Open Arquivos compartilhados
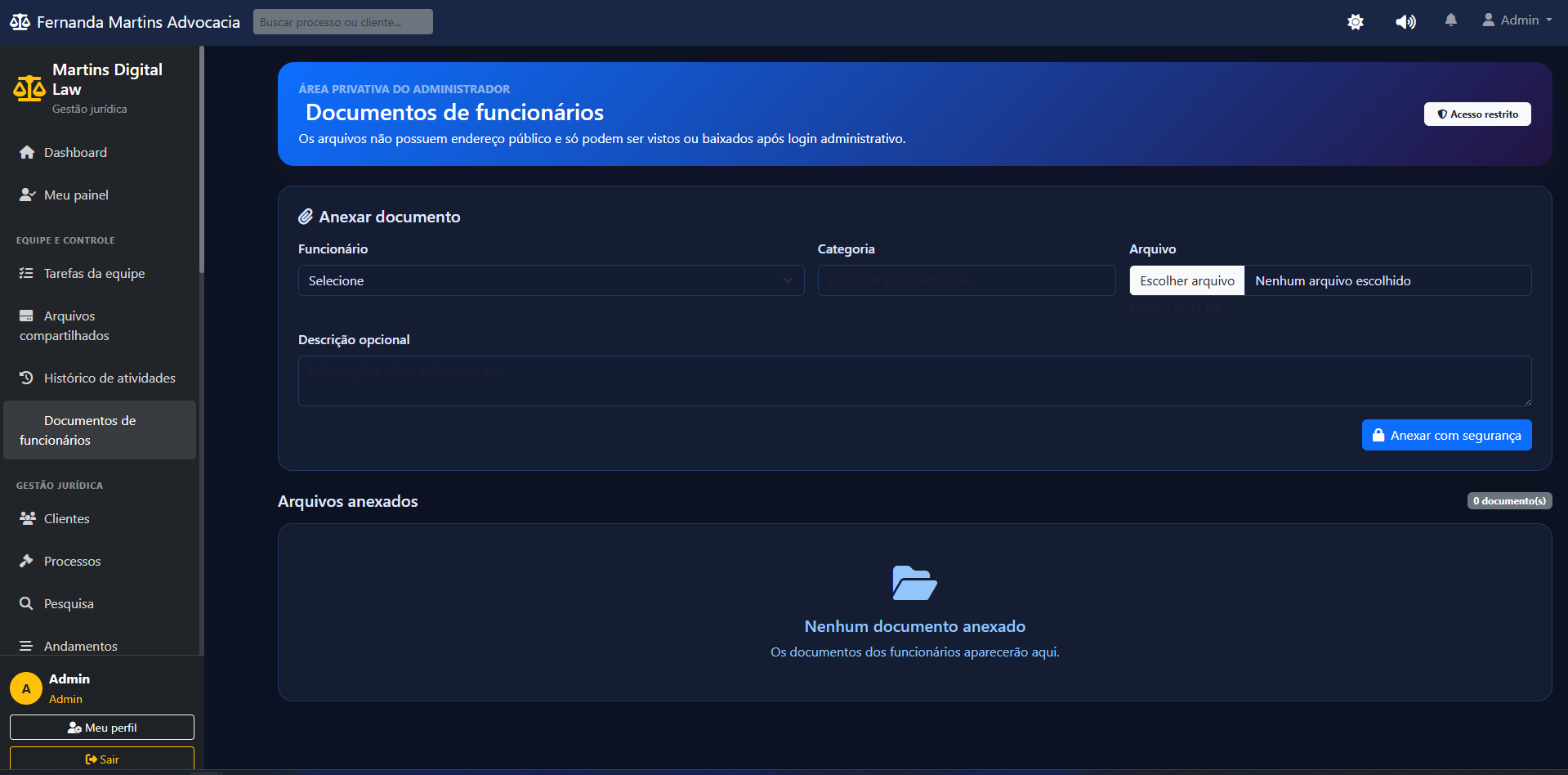 (100, 325)
